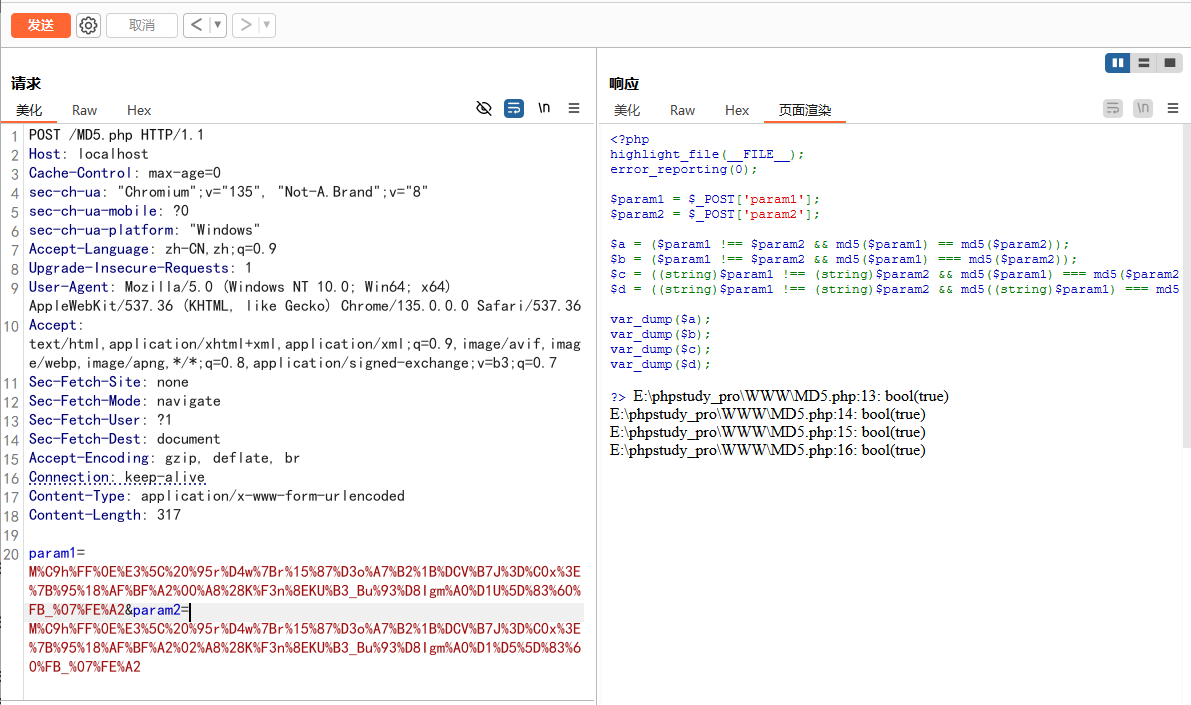Select the top-bottom split layout icon
This screenshot has width=1191, height=705.
tap(1144, 63)
